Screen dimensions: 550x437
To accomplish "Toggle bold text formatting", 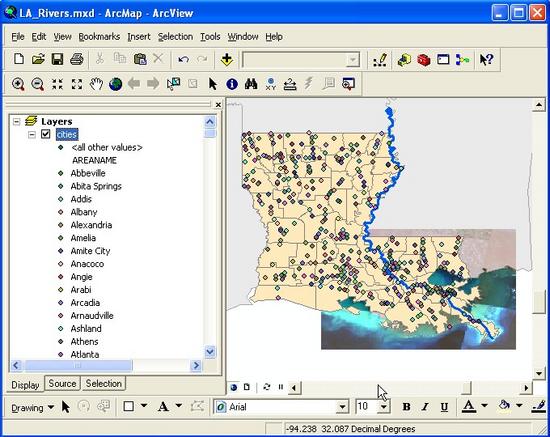I will [x=406, y=407].
